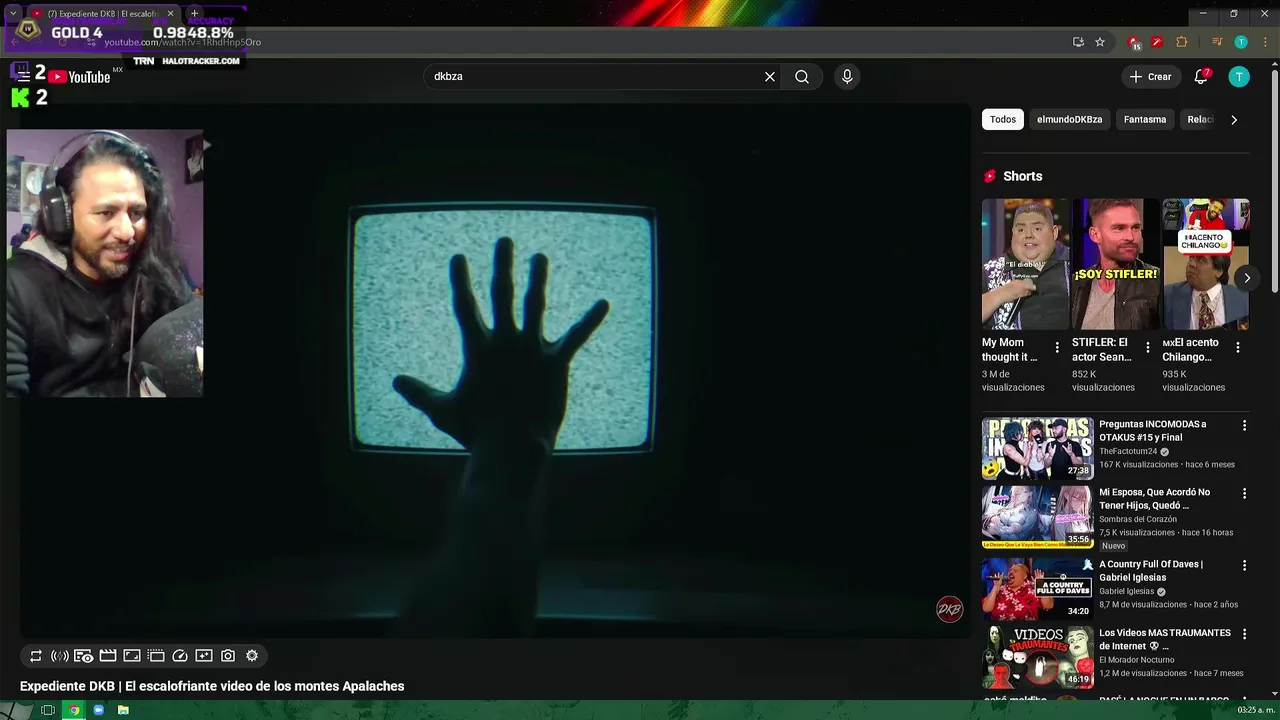Open 'A Country Full Of Daves' video title

(1151, 570)
